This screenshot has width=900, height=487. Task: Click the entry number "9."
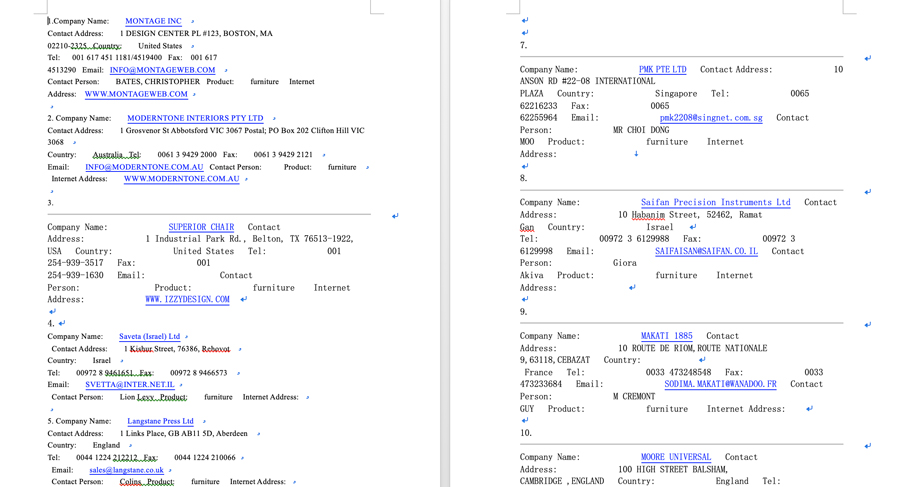pyautogui.click(x=523, y=312)
